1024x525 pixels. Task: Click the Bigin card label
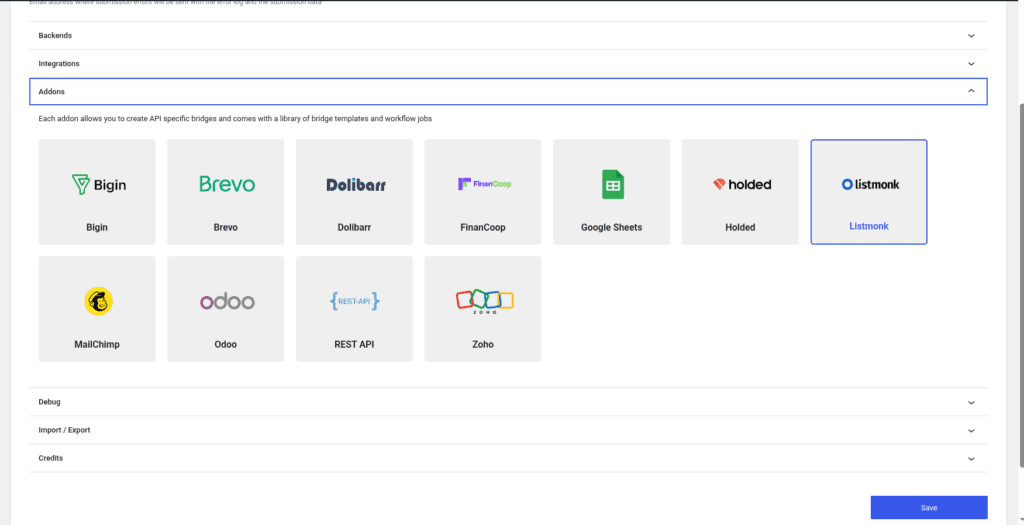pyautogui.click(x=97, y=227)
